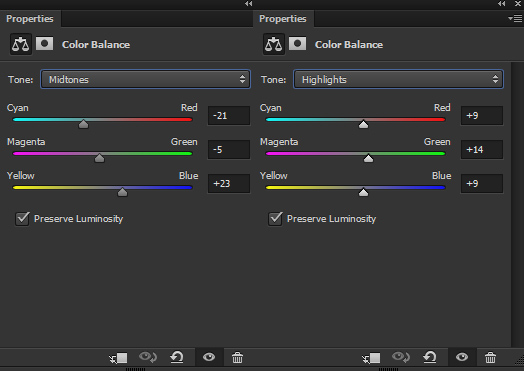
Task: Toggle Preserve Luminosity in Highlights panel
Action: 275,219
